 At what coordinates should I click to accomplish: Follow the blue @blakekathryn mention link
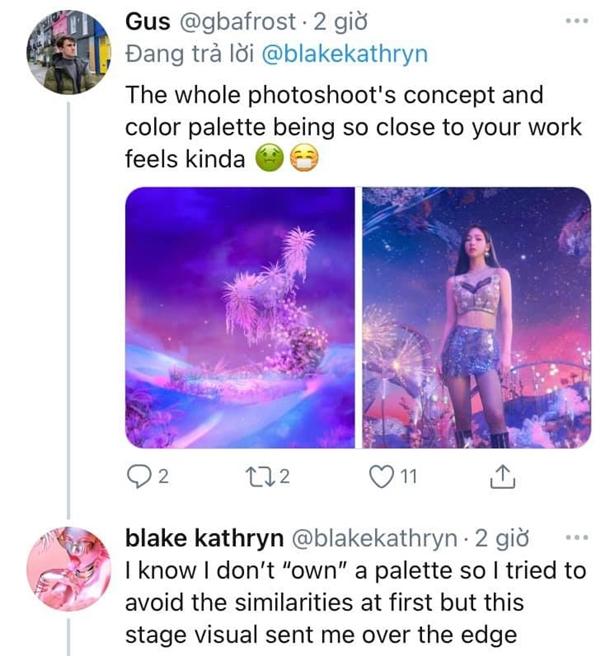pos(344,54)
